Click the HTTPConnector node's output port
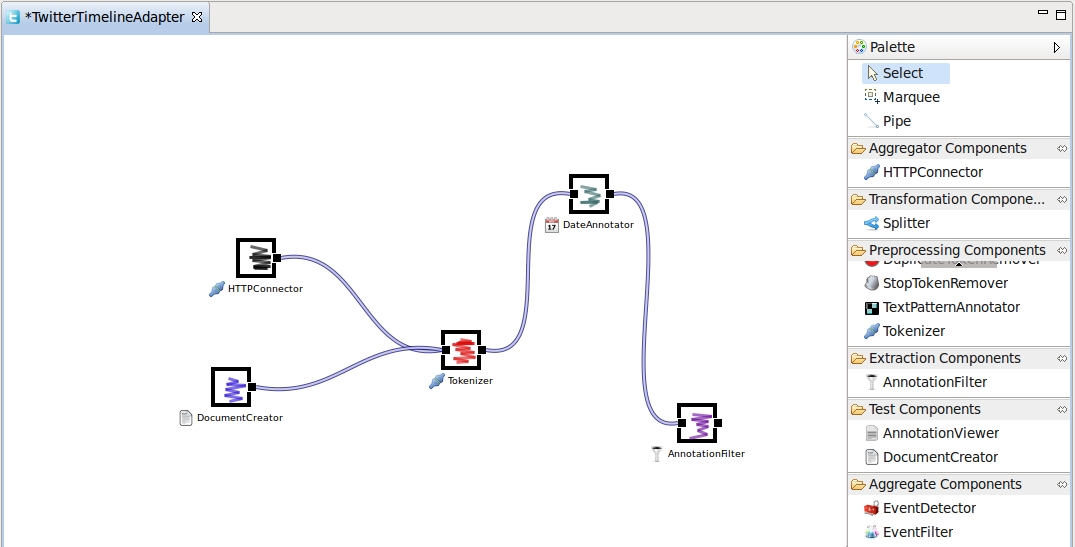 [x=277, y=258]
